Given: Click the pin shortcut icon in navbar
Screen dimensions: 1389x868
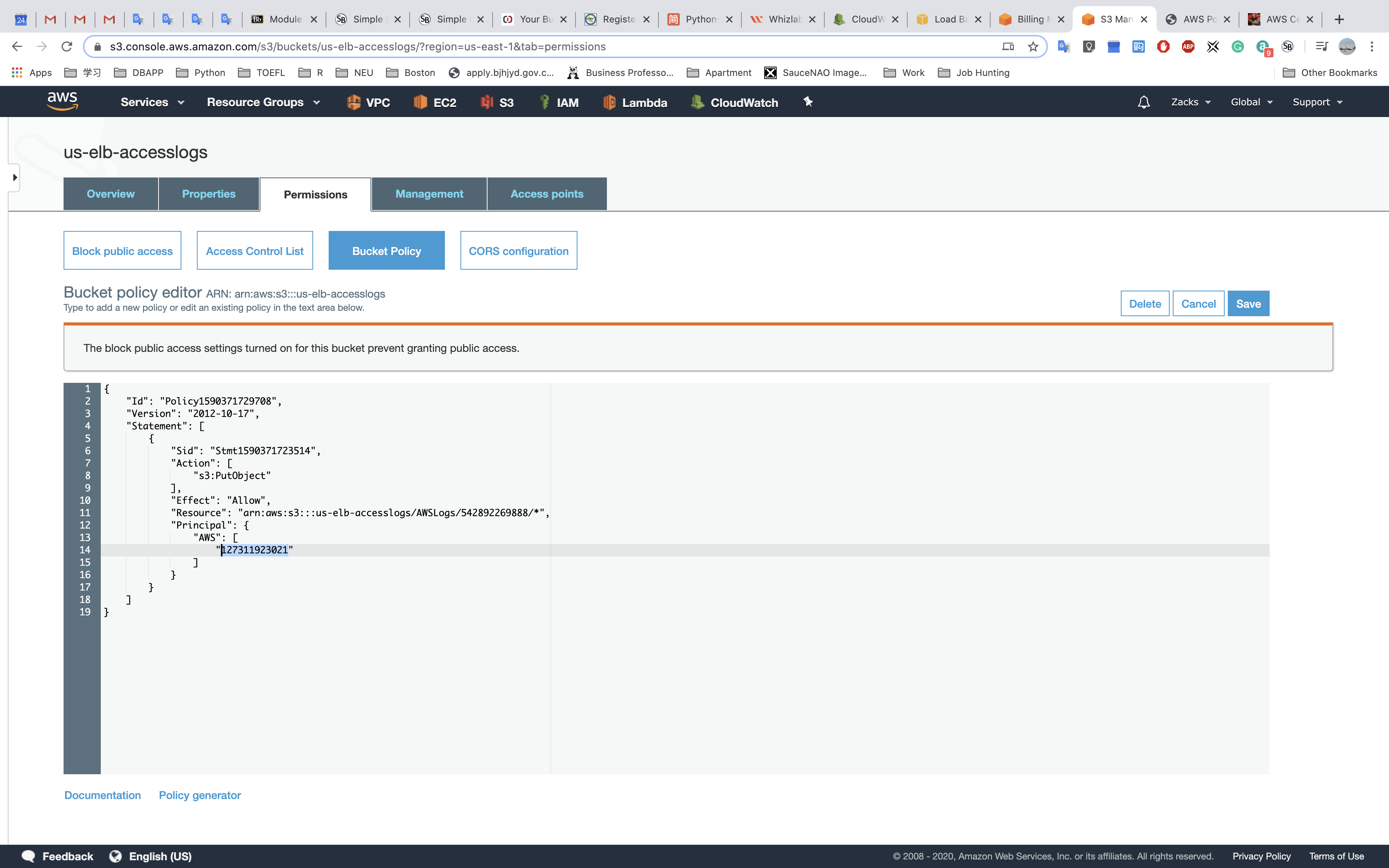Looking at the screenshot, I should tap(808, 102).
